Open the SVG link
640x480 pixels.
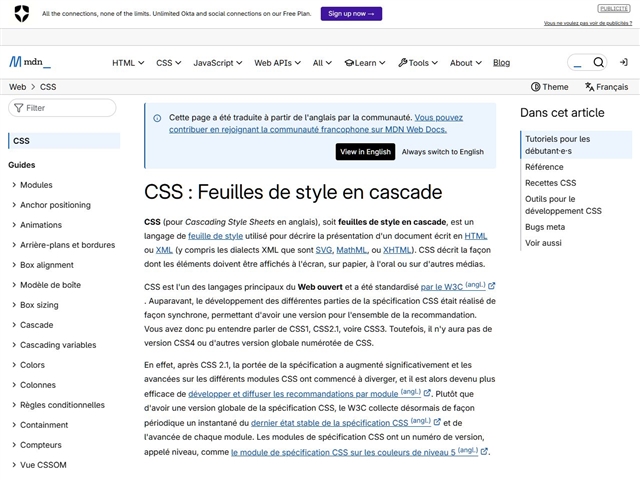[x=324, y=250]
